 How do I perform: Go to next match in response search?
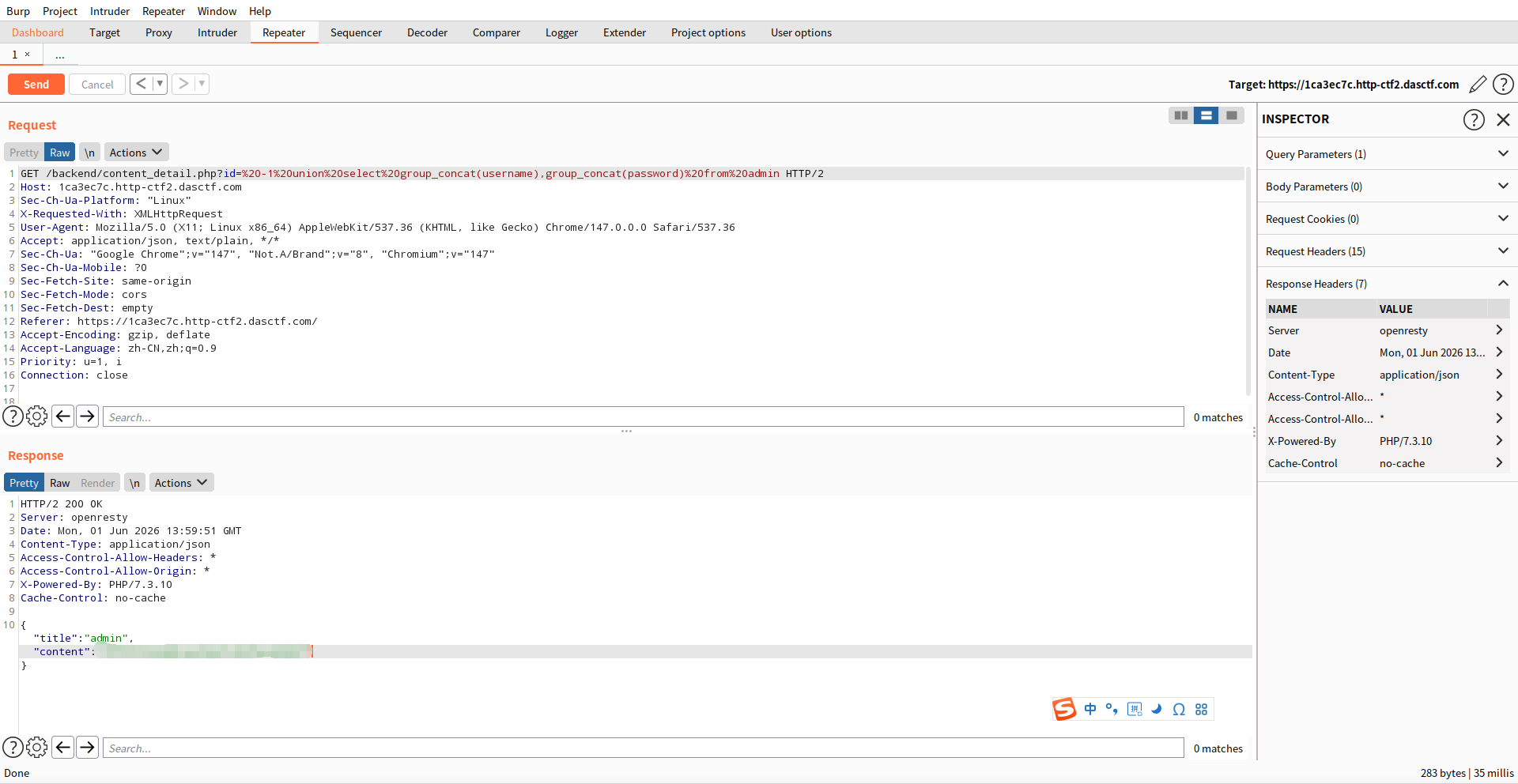(87, 747)
